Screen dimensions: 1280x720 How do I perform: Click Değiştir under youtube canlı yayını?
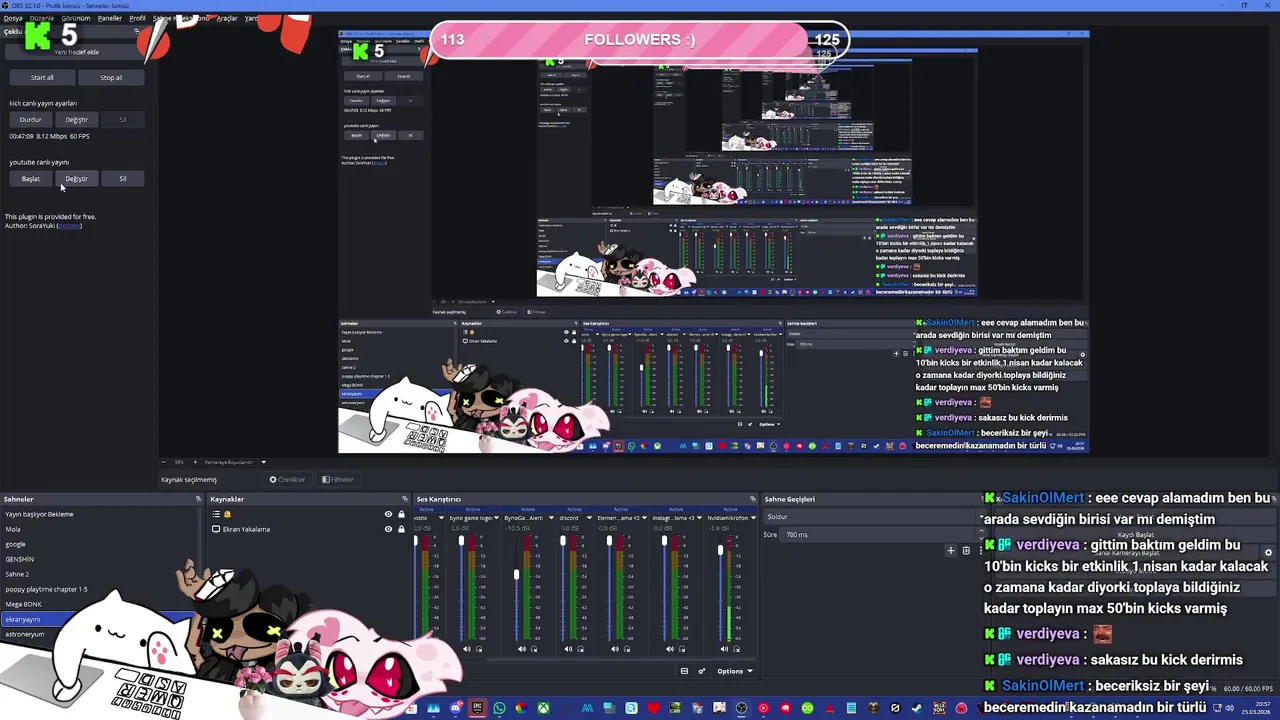tap(77, 179)
